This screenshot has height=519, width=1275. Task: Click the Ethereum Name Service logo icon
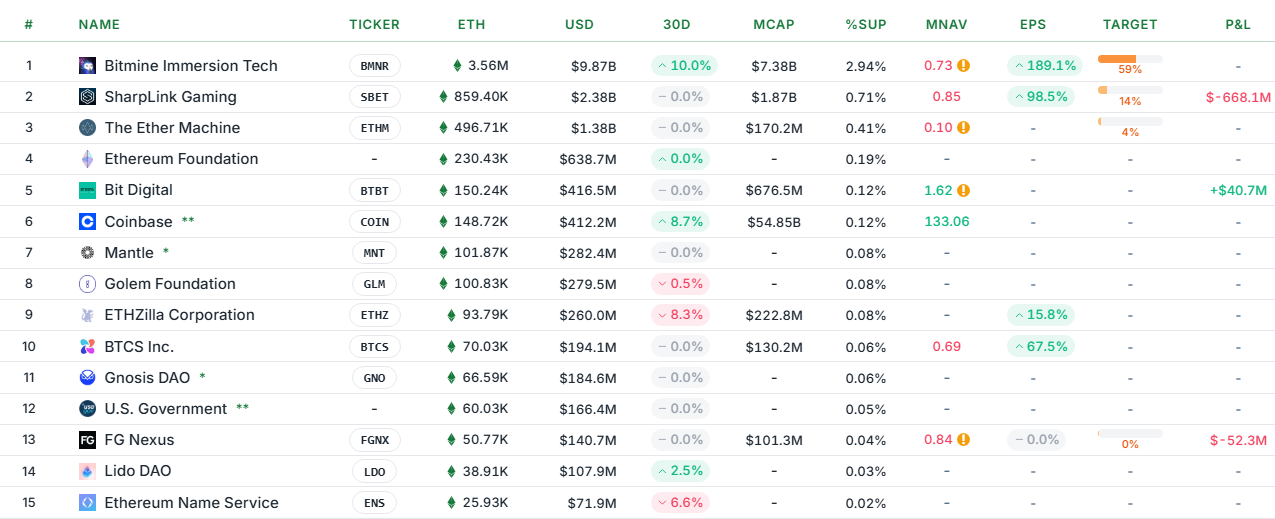tap(87, 503)
